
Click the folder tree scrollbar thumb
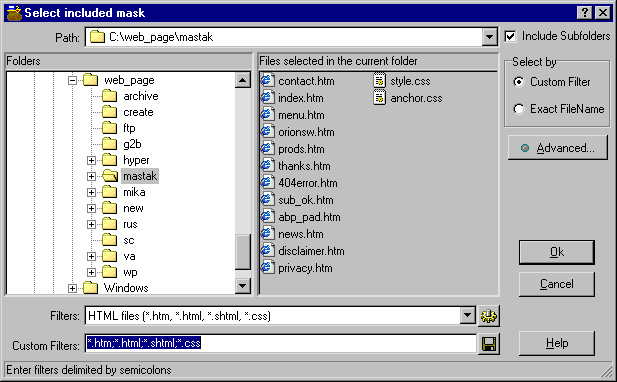[x=243, y=252]
